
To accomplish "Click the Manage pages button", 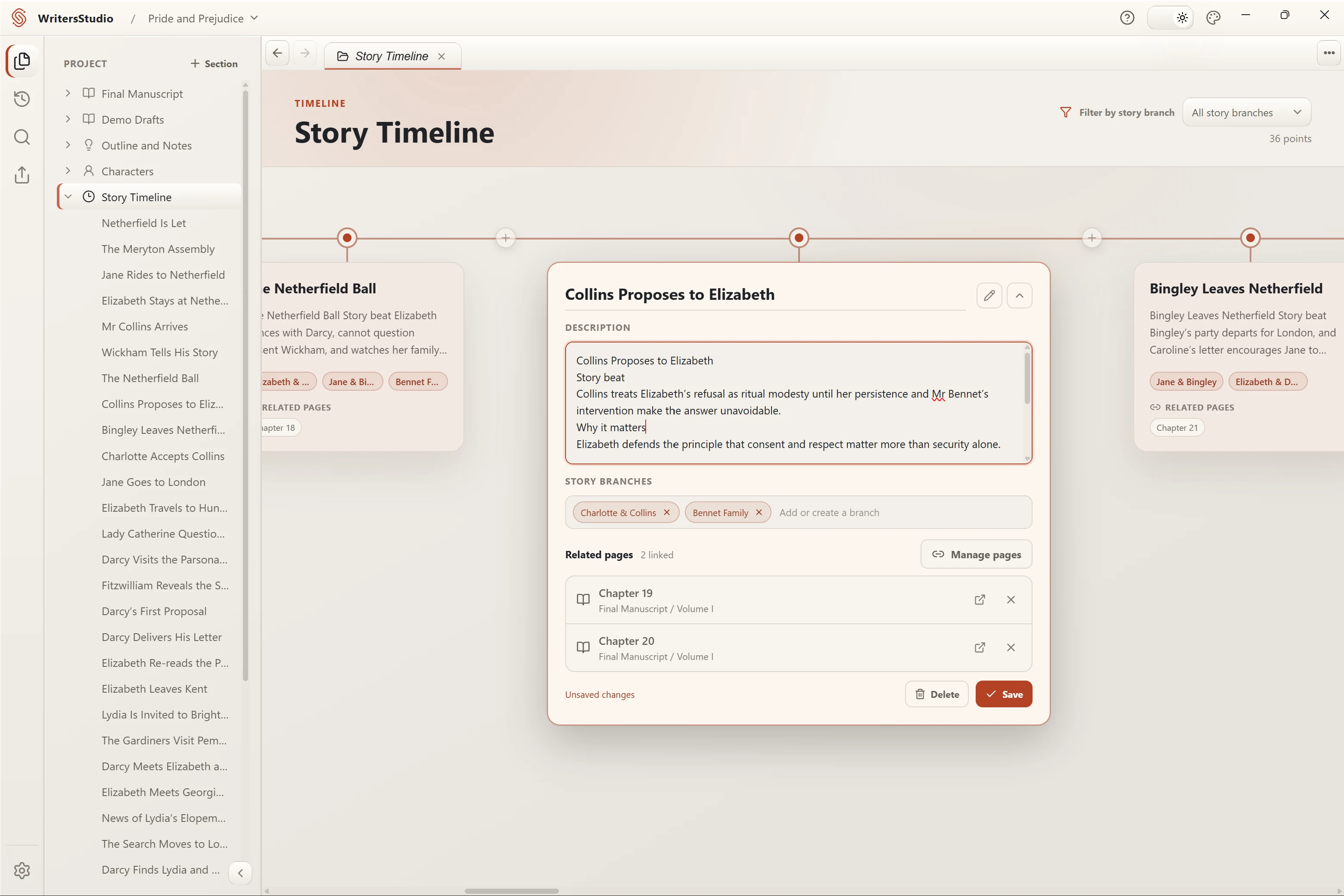I will click(x=976, y=554).
